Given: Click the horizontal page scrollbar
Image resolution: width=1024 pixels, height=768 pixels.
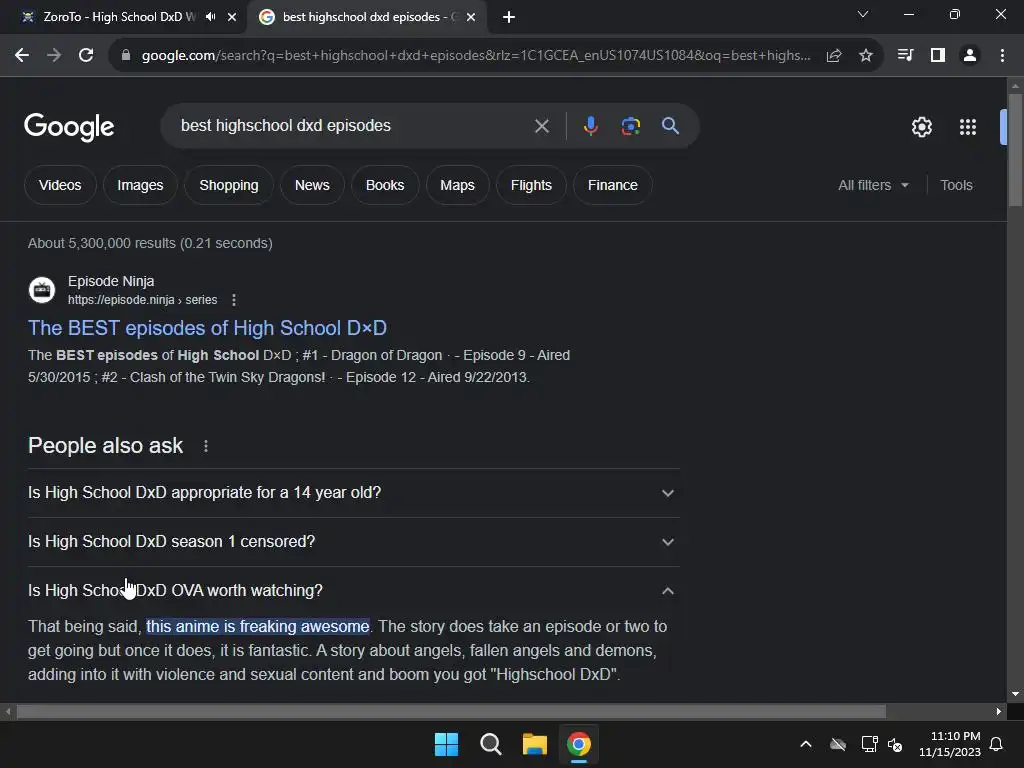Looking at the screenshot, I should click(451, 711).
